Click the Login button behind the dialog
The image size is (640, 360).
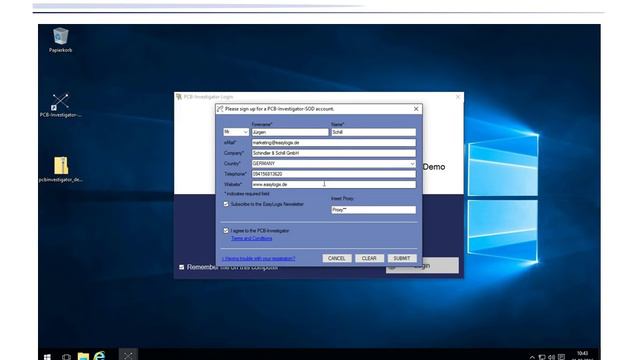(x=422, y=266)
